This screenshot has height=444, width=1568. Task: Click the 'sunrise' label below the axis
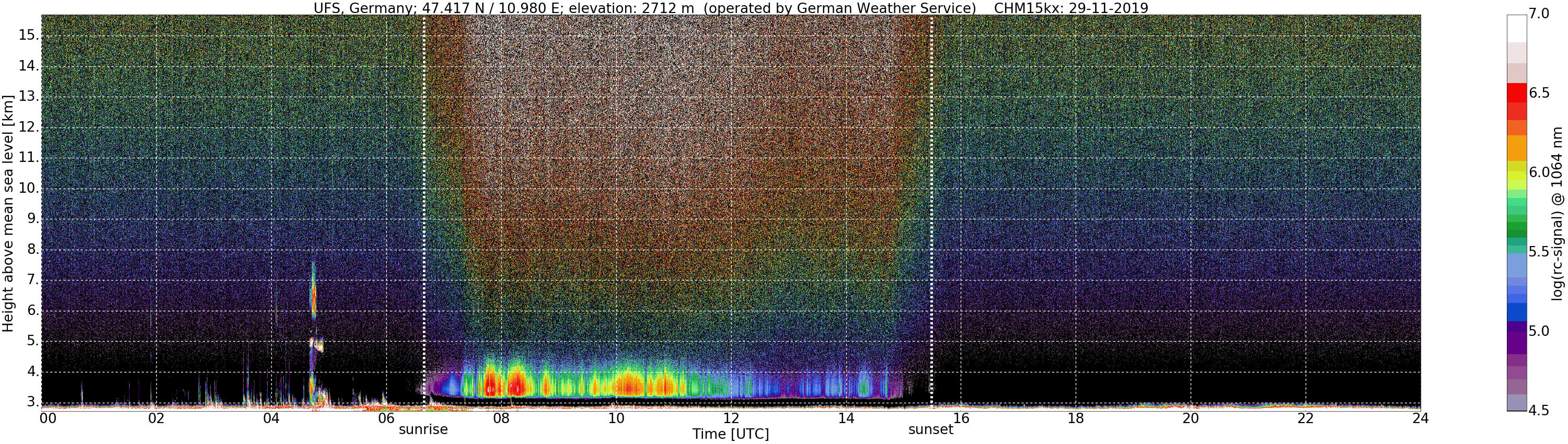pyautogui.click(x=423, y=429)
